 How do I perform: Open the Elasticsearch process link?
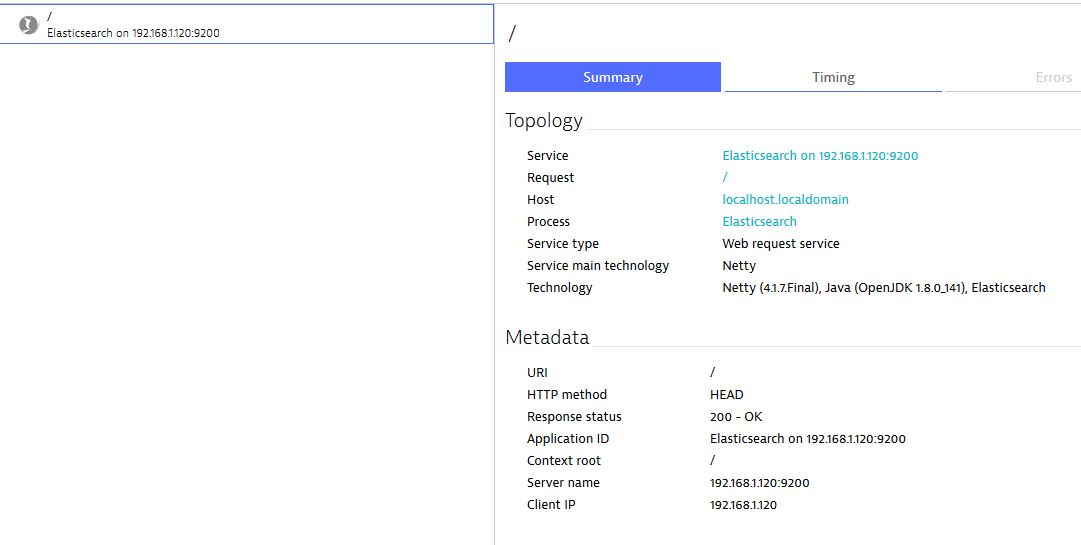pos(759,222)
